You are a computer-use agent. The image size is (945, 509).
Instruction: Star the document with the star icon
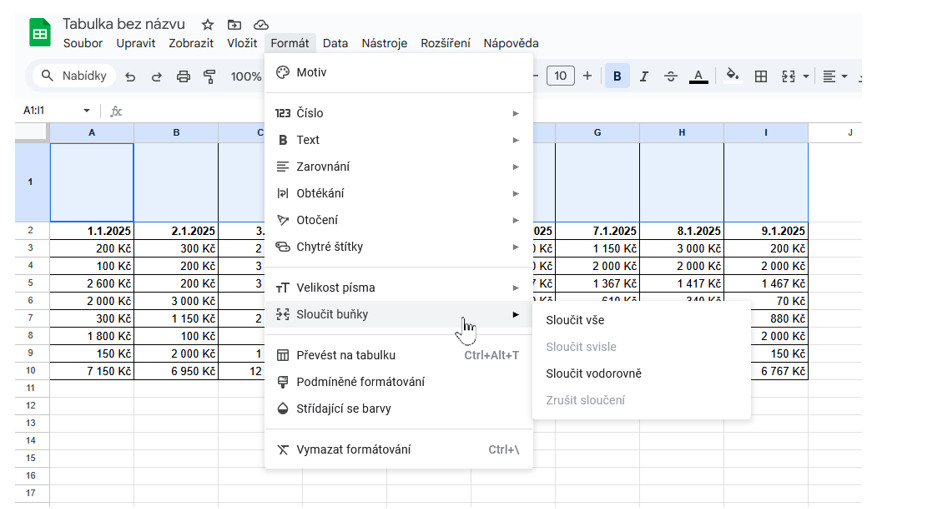[207, 24]
